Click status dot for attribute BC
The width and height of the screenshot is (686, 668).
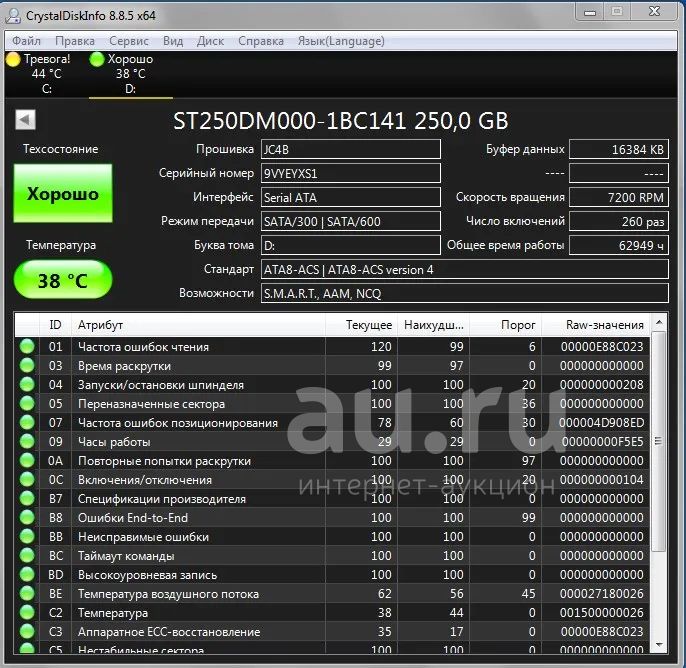(x=27, y=556)
